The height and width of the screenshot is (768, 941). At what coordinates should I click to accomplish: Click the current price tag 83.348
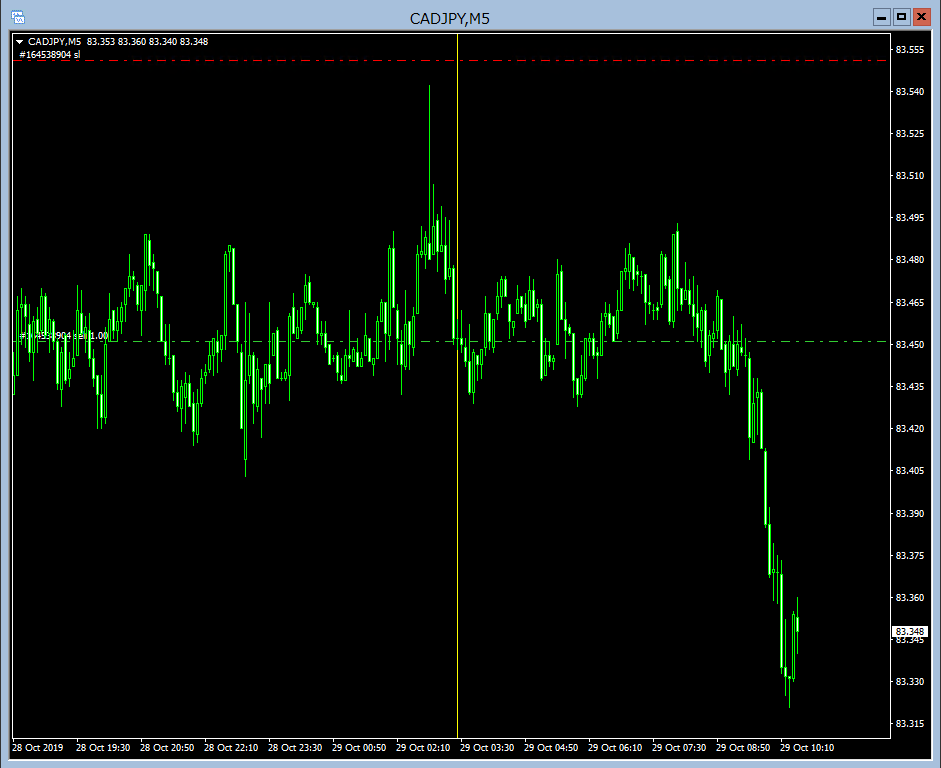click(x=910, y=632)
